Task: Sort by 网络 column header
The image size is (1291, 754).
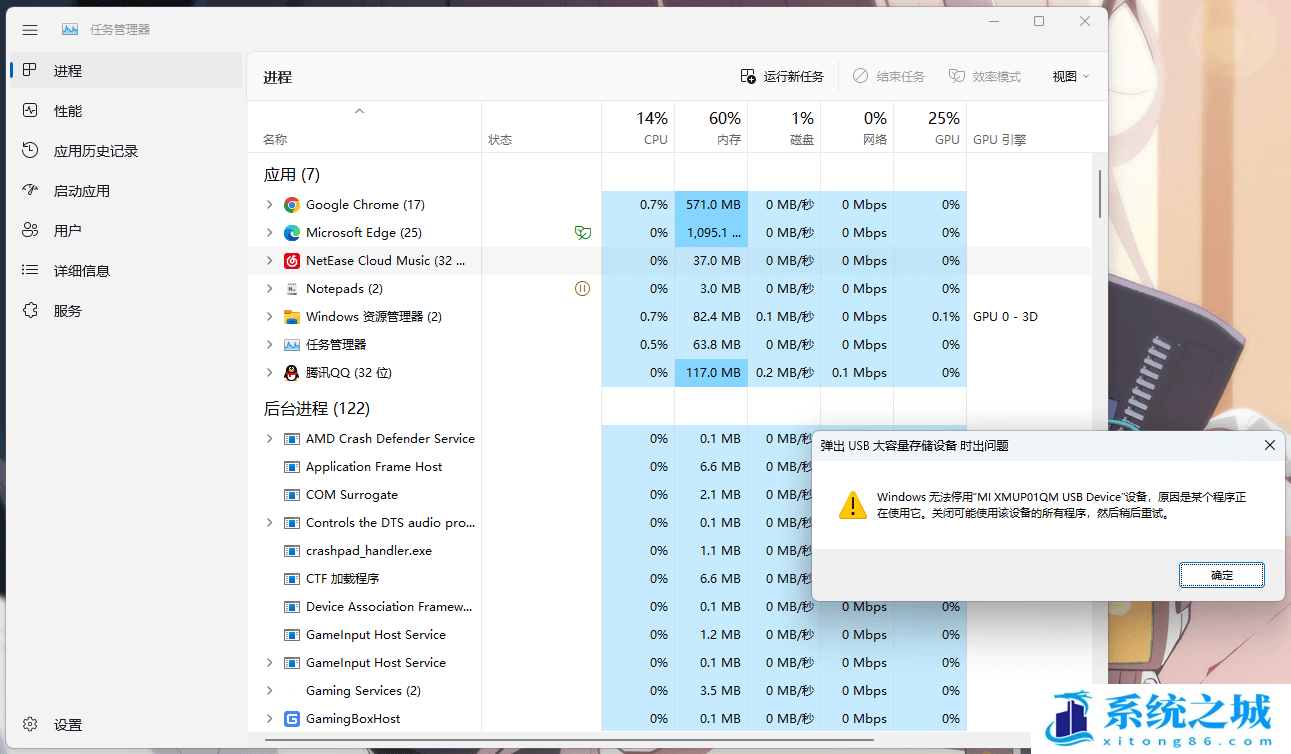Action: point(857,127)
